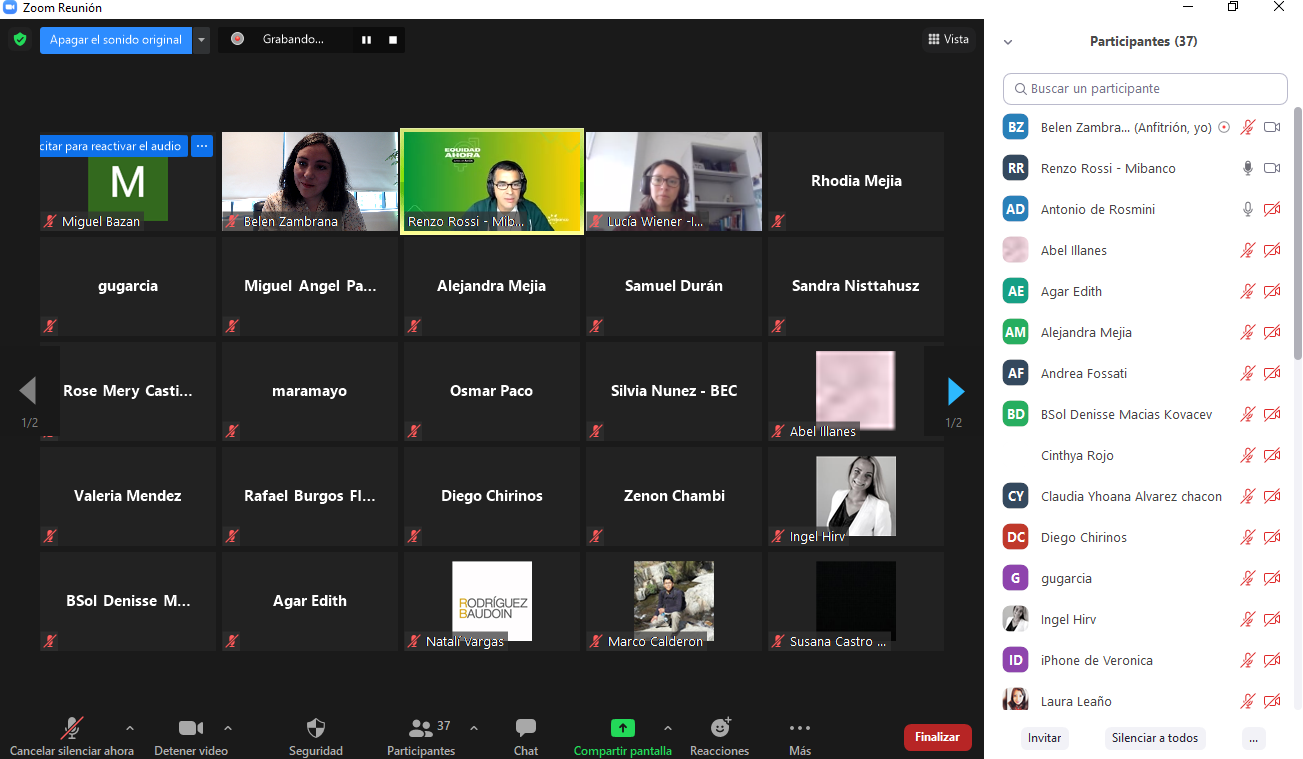Click the green encryption shield icon

pos(19,40)
